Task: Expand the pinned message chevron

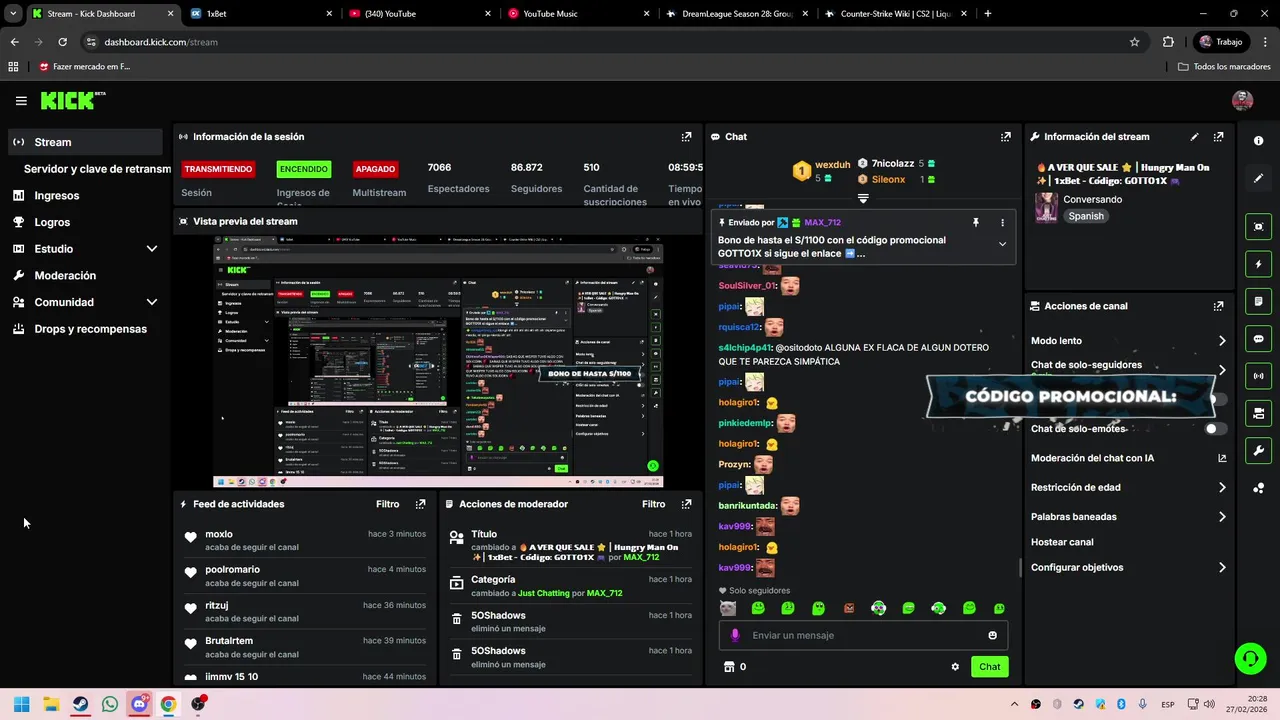Action: pyautogui.click(x=1002, y=244)
